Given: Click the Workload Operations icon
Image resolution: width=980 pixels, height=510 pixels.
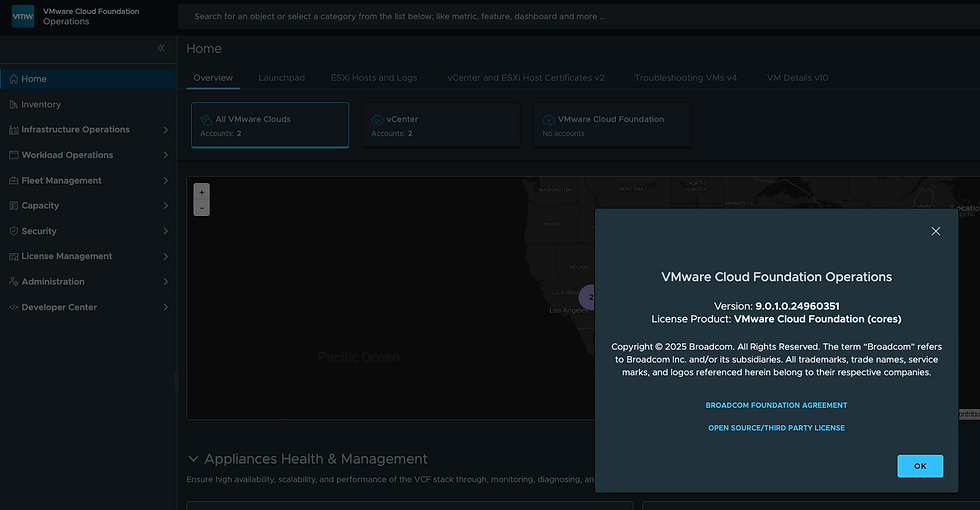Looking at the screenshot, I should [14, 155].
